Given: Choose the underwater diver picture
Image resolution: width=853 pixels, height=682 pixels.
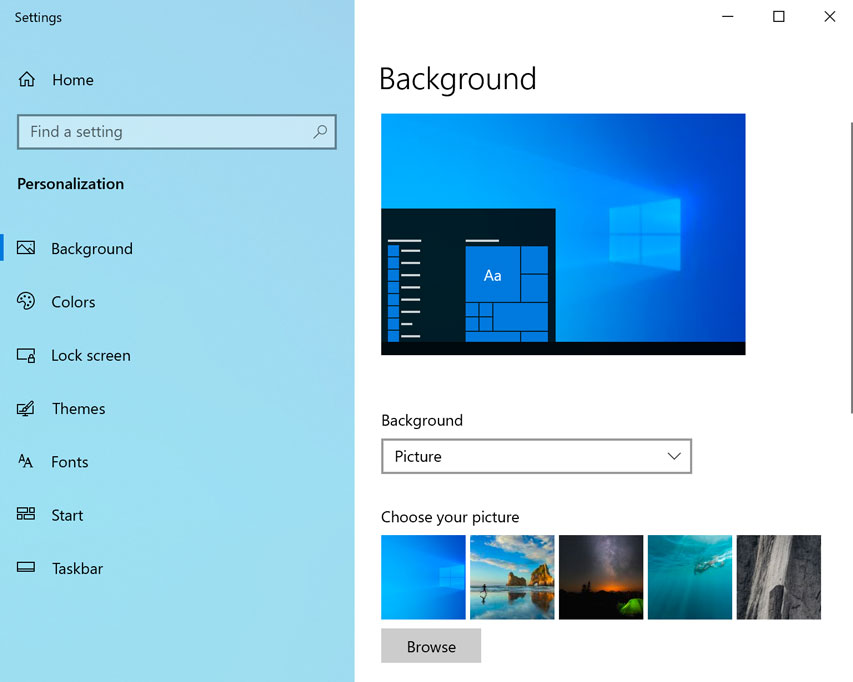Looking at the screenshot, I should tap(689, 577).
